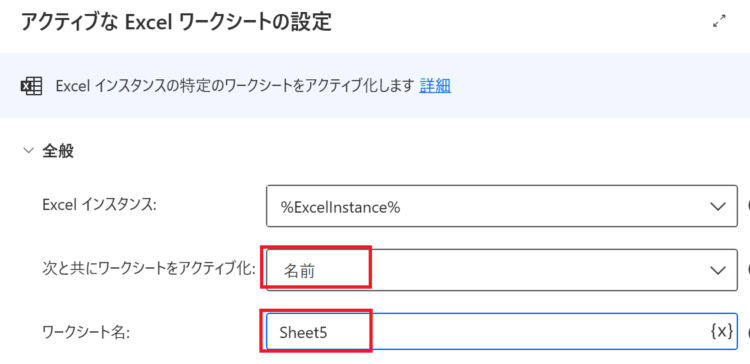Click the chevron arrow in the %ExcelInstance% box
750x364 pixels.
[x=718, y=207]
